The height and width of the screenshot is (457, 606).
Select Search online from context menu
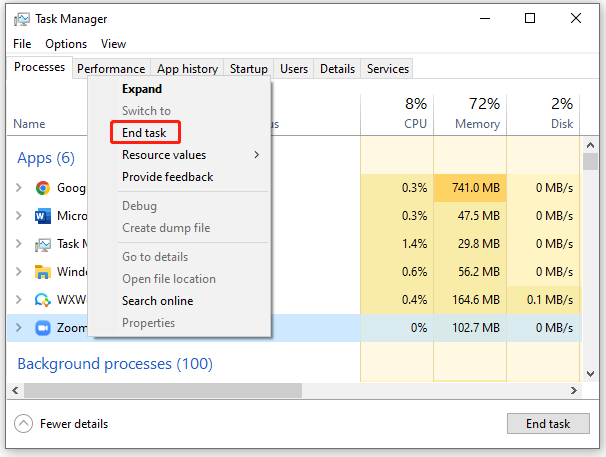(x=158, y=301)
